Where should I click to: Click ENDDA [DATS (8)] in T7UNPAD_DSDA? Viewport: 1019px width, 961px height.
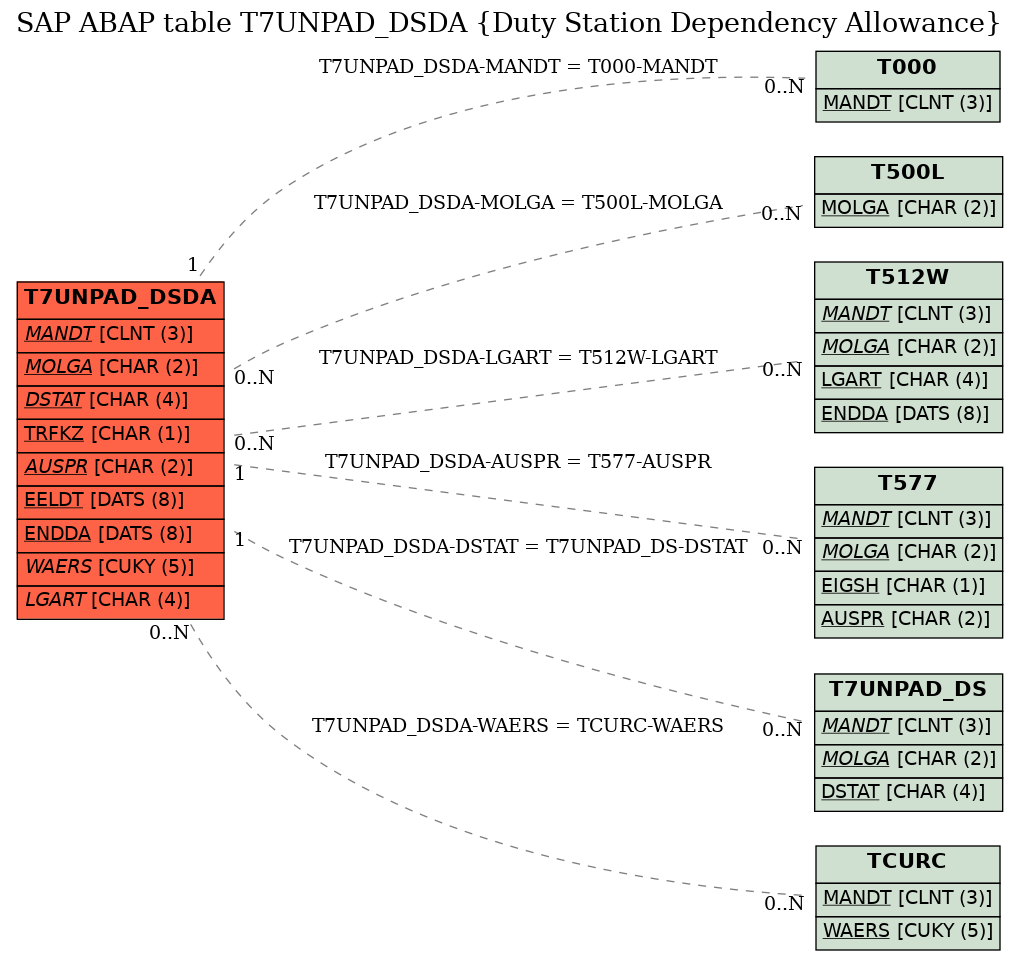[120, 535]
